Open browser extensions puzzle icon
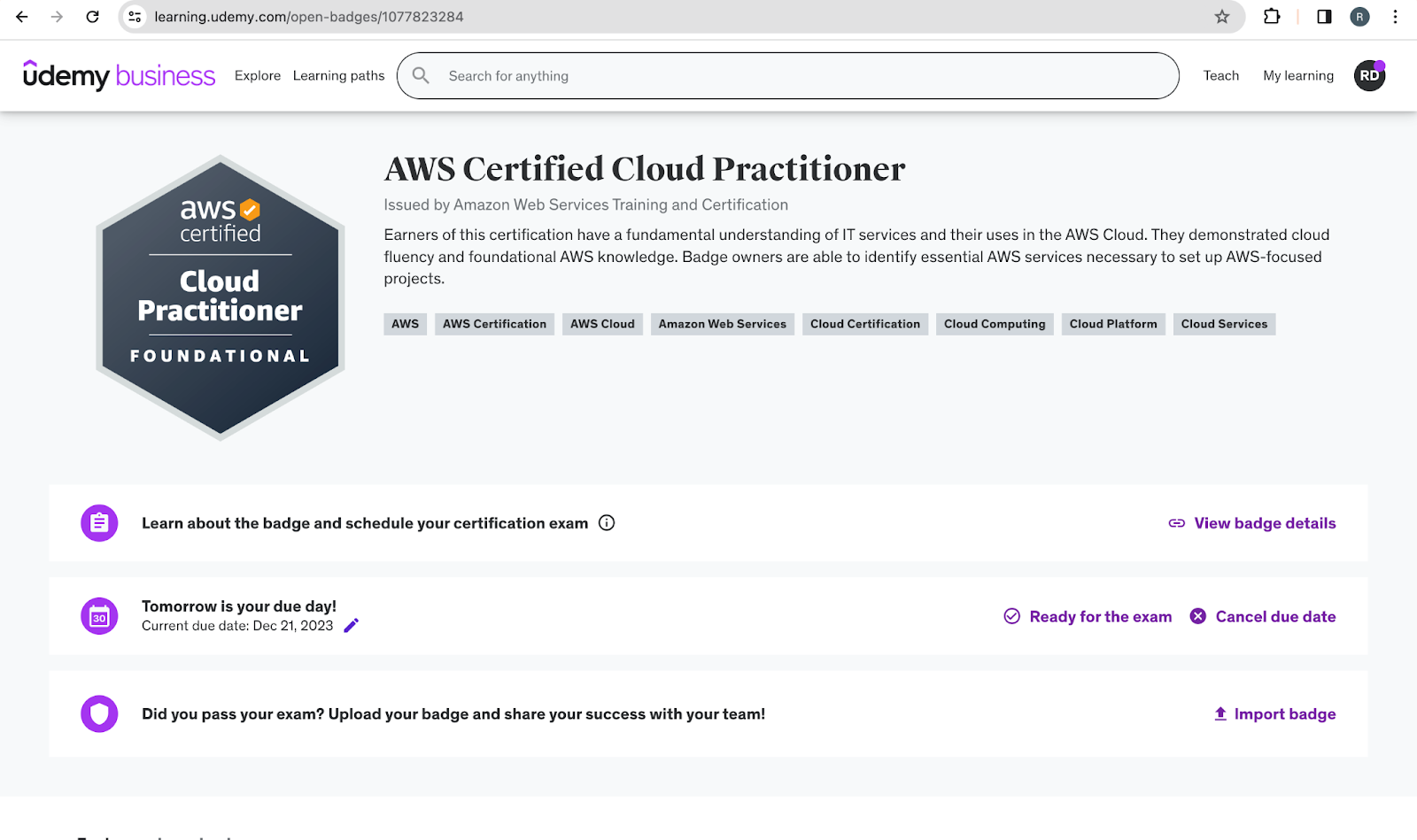This screenshot has width=1417, height=840. click(x=1272, y=17)
